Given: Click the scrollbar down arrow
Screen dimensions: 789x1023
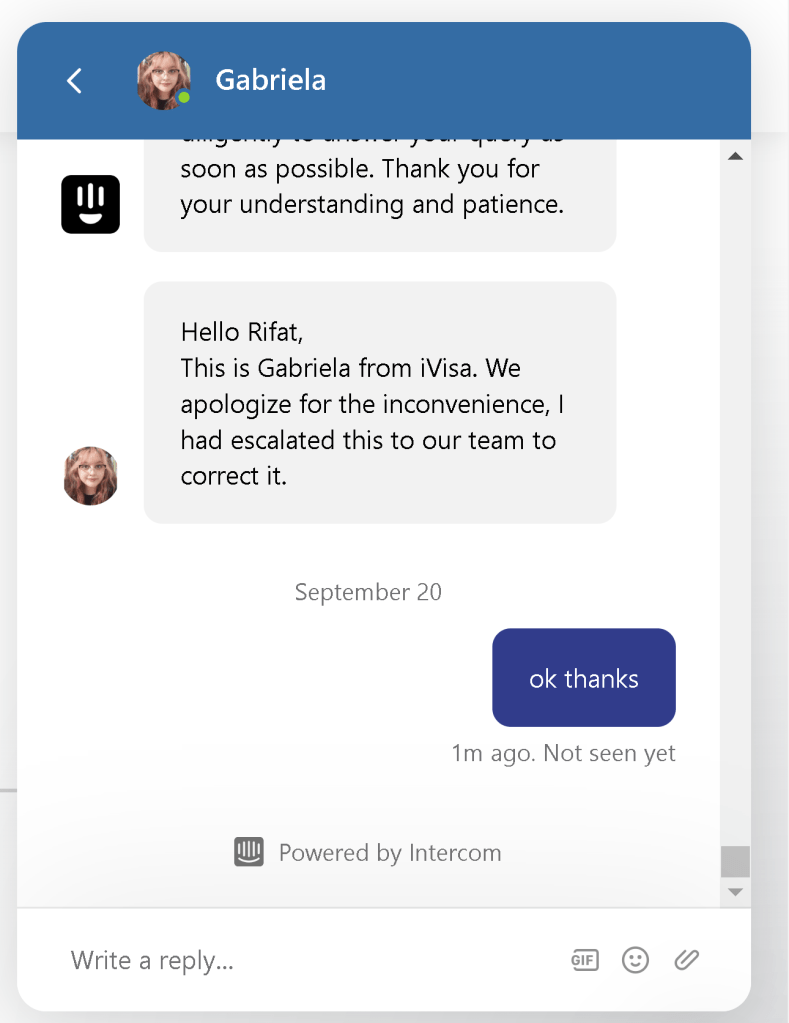Looking at the screenshot, I should pos(735,892).
